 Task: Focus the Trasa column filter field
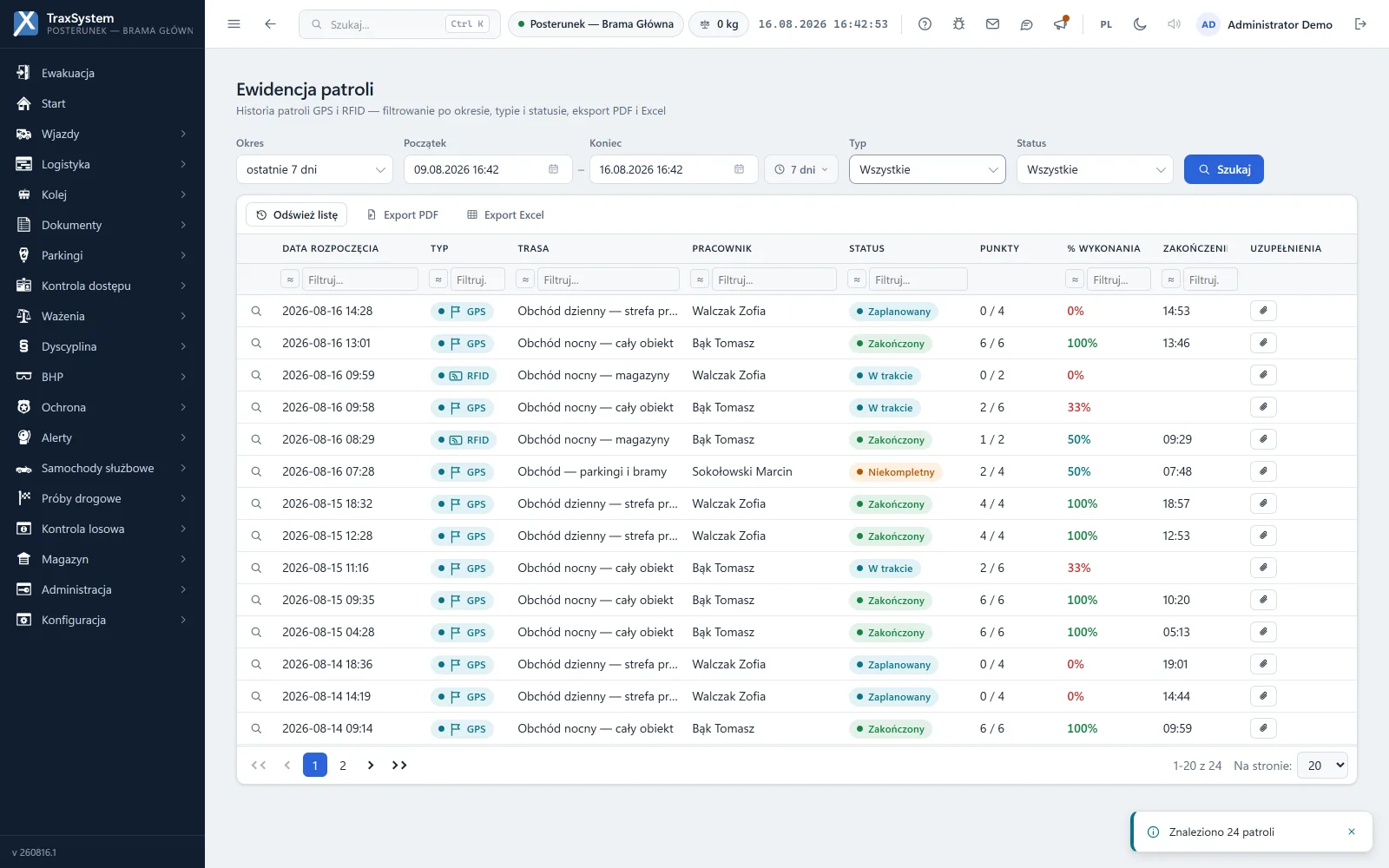608,279
